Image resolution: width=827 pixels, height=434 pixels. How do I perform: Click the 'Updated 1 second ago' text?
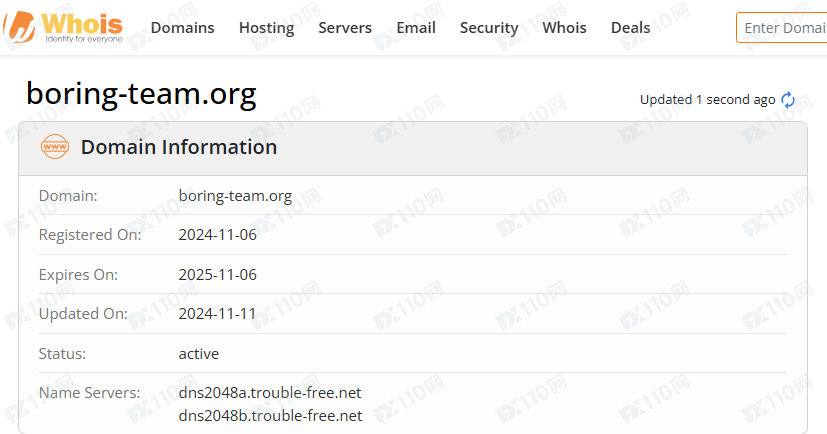(707, 100)
